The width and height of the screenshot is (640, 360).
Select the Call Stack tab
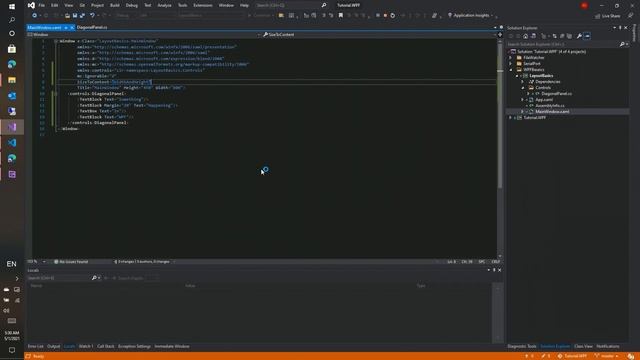[x=106, y=346]
